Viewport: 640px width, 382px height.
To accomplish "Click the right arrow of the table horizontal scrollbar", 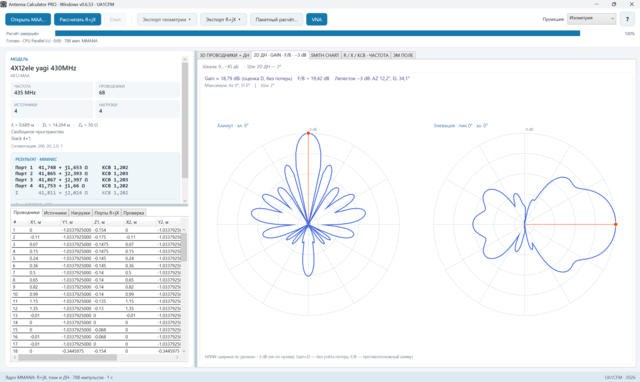I will (x=177, y=357).
